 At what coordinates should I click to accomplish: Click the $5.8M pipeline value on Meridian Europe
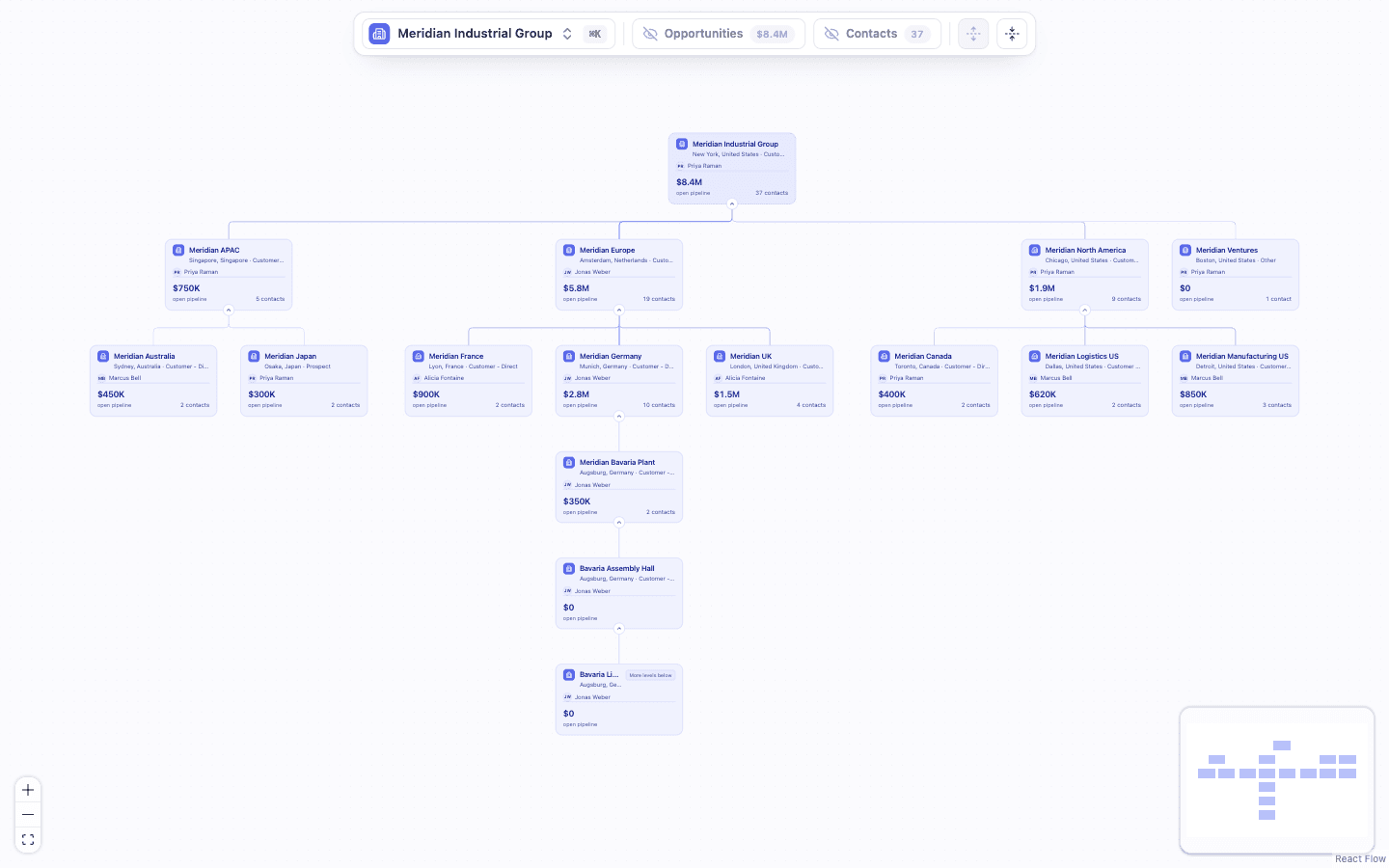tap(576, 288)
